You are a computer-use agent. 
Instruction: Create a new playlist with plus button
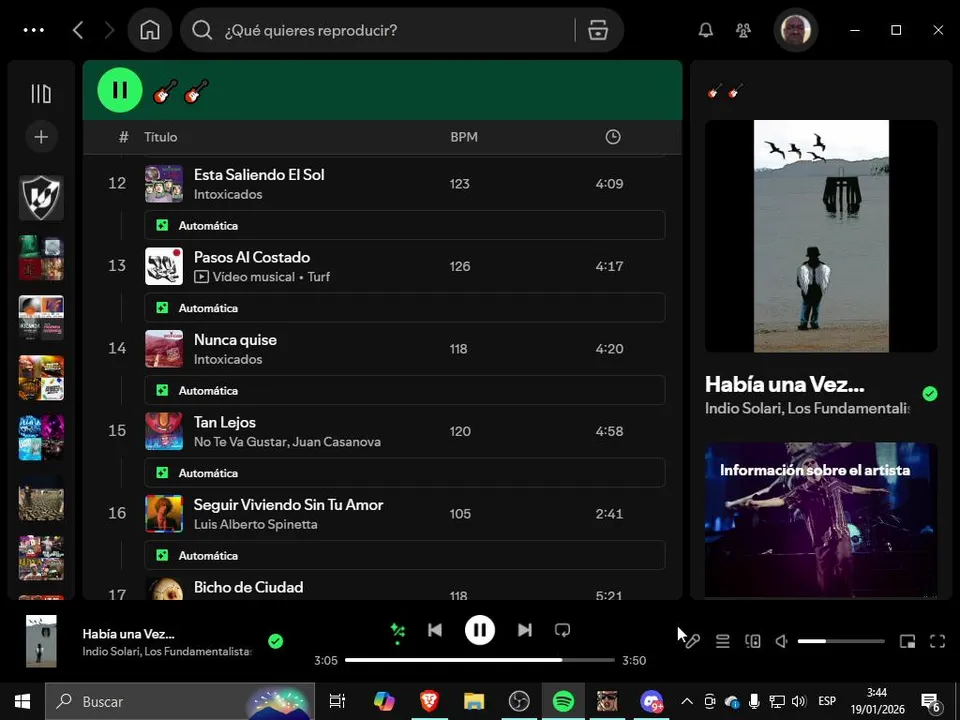(x=41, y=137)
